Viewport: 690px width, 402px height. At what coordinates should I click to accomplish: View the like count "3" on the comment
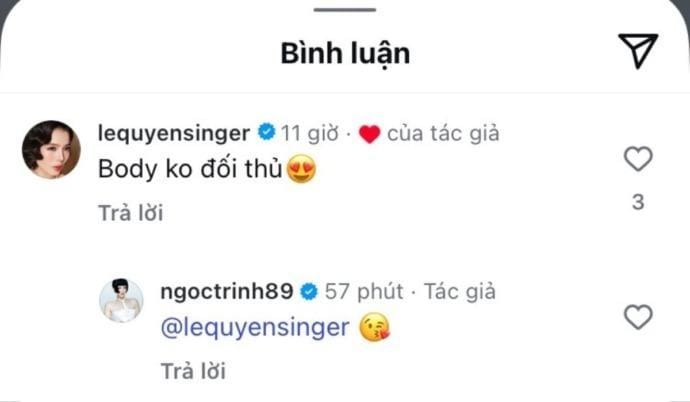click(x=637, y=202)
